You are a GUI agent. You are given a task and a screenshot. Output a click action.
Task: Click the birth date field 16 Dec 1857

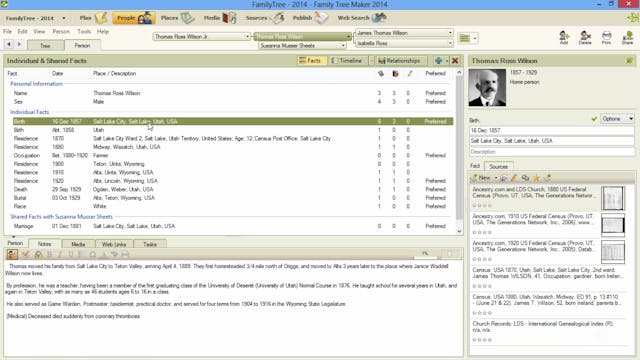pyautogui.click(x=552, y=131)
